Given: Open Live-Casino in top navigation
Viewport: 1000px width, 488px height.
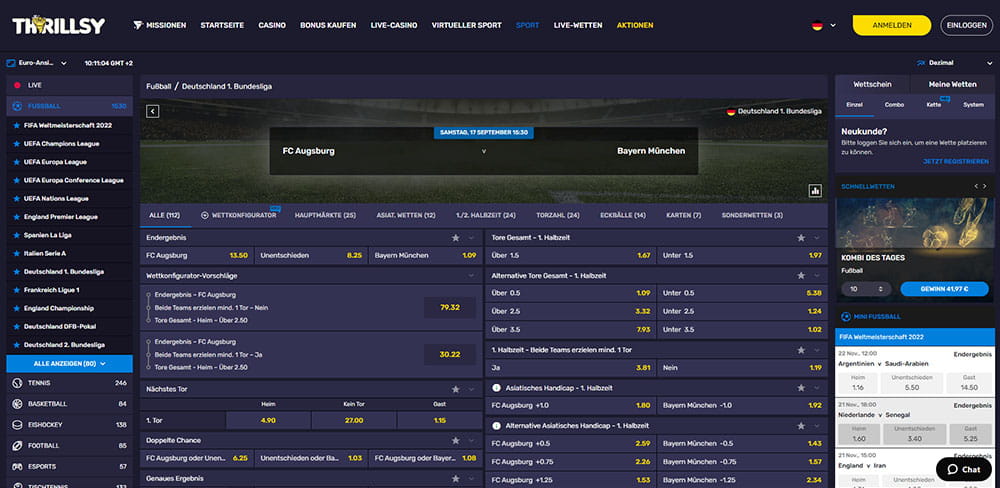Looking at the screenshot, I should tap(393, 26).
